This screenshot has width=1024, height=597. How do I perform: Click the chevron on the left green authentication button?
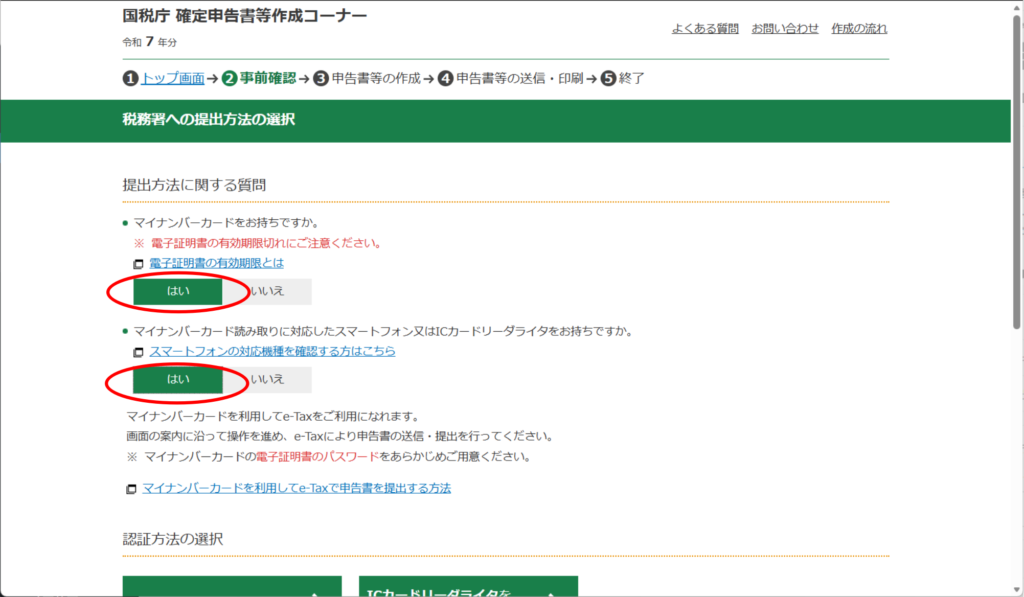316,592
